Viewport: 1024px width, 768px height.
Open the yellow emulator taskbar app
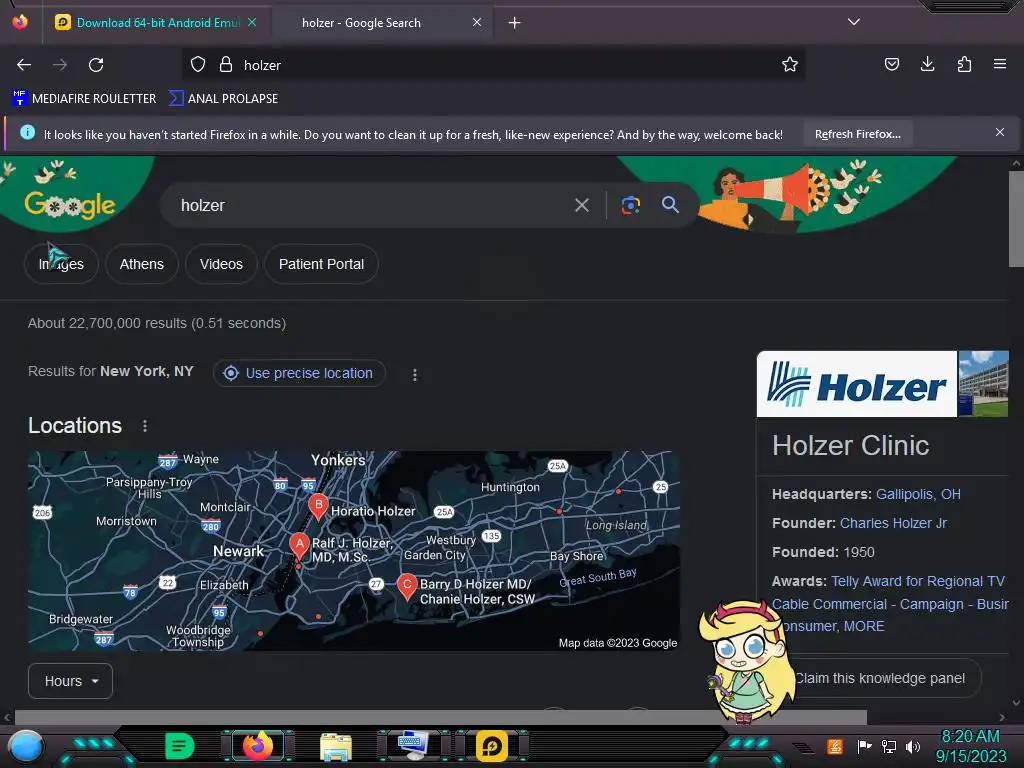pos(492,746)
